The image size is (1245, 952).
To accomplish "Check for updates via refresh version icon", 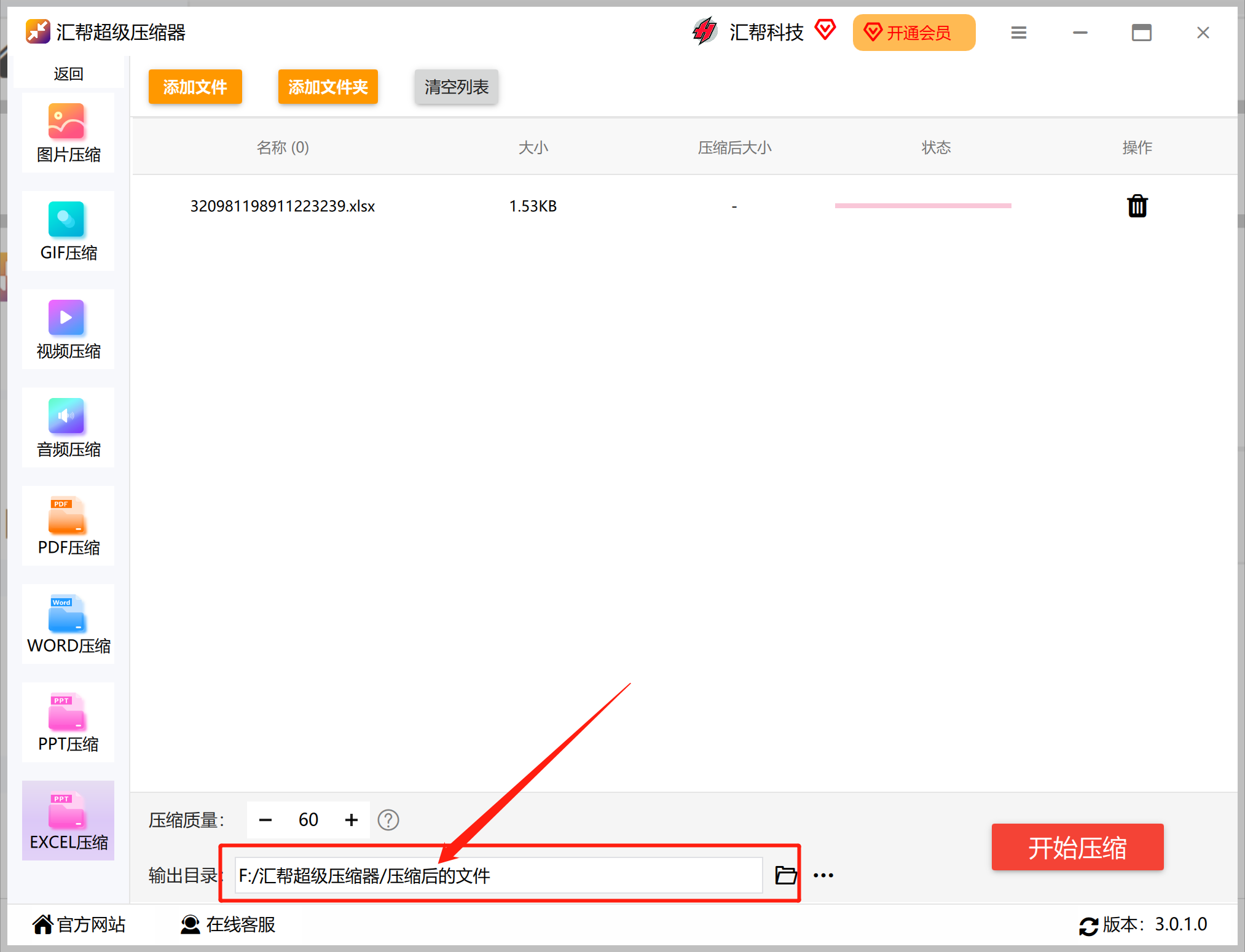I will 1088,926.
